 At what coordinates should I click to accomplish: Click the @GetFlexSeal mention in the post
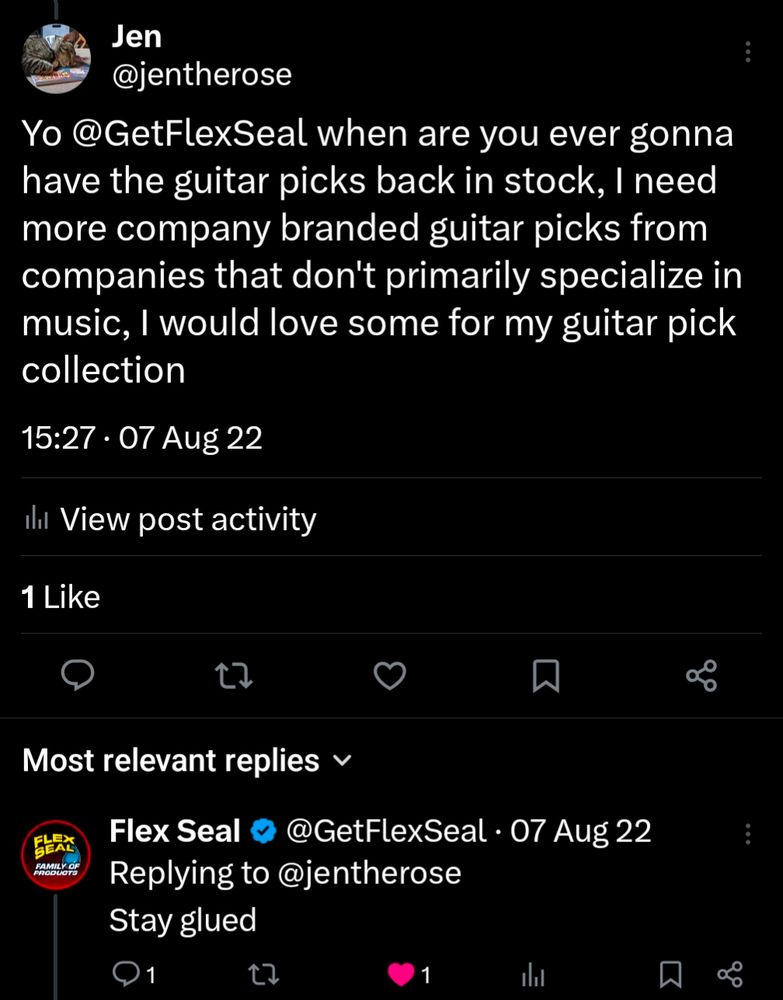coord(187,134)
